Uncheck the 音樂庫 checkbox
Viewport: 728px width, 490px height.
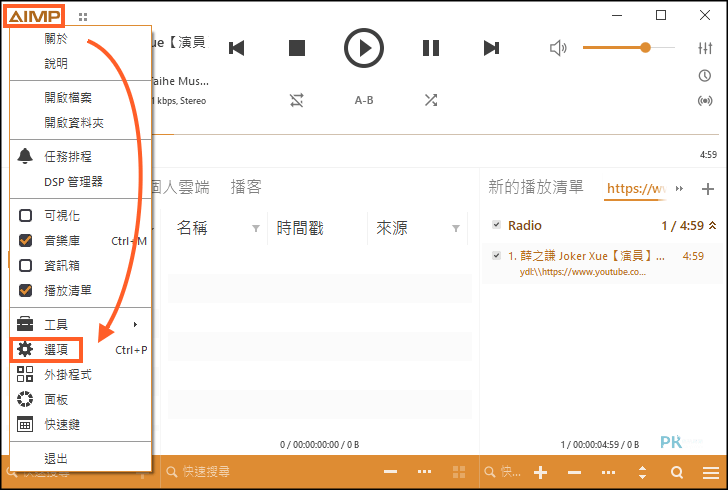pyautogui.click(x=26, y=241)
